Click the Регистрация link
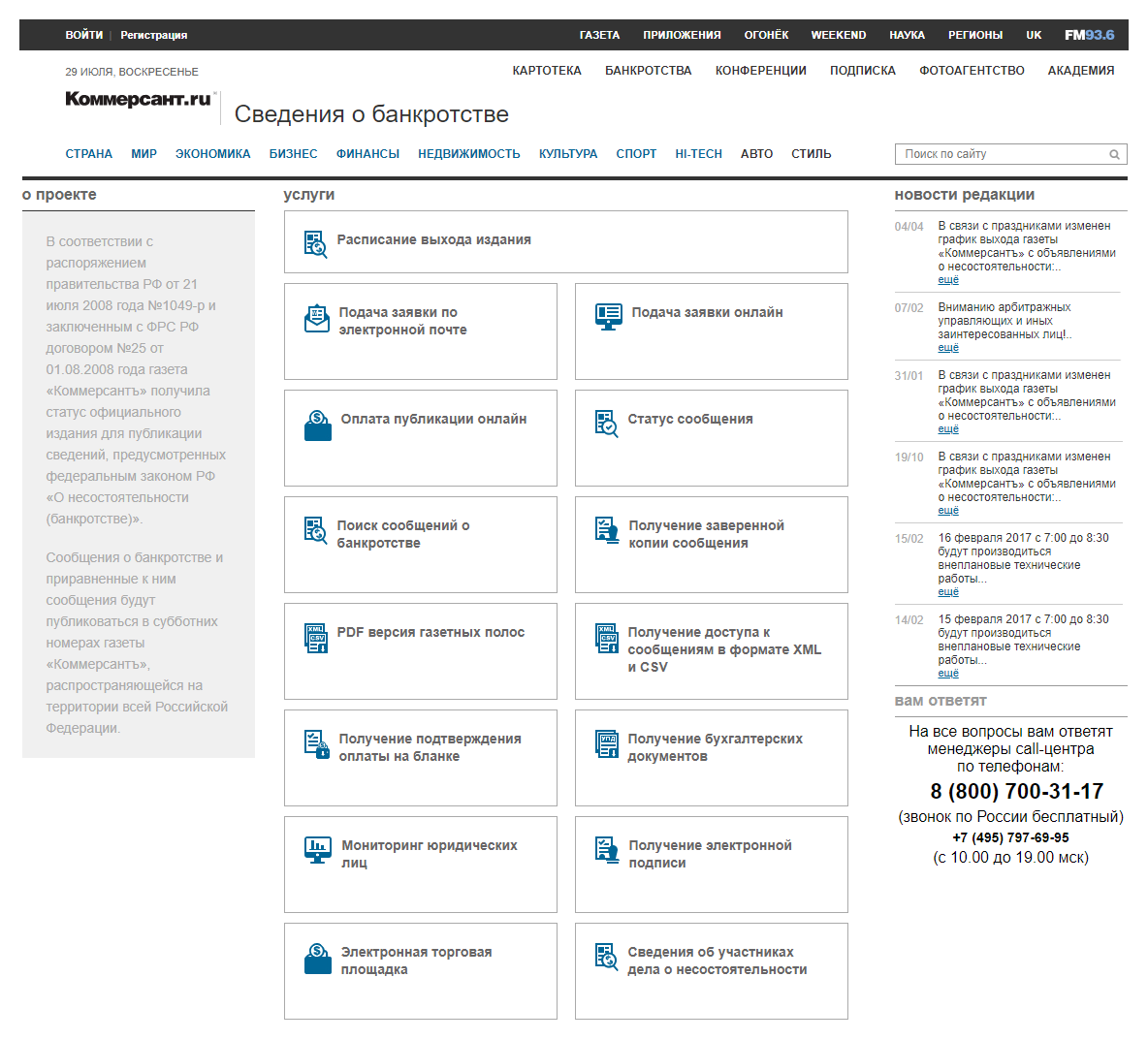This screenshot has height=1040, width=1148. (x=154, y=35)
